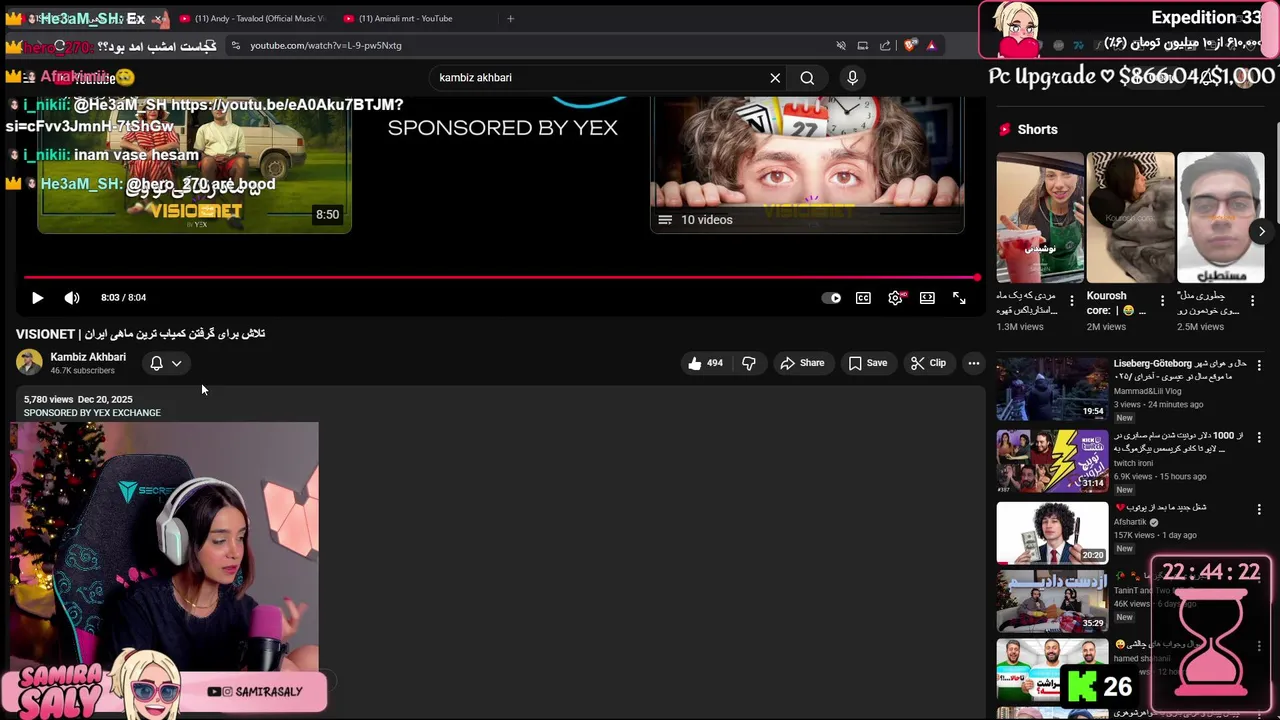Open the 35:29 video thumbnail

click(1052, 603)
